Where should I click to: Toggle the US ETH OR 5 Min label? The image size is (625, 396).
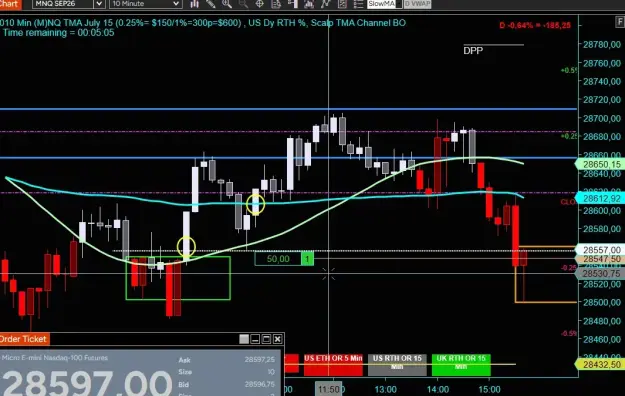coord(333,364)
